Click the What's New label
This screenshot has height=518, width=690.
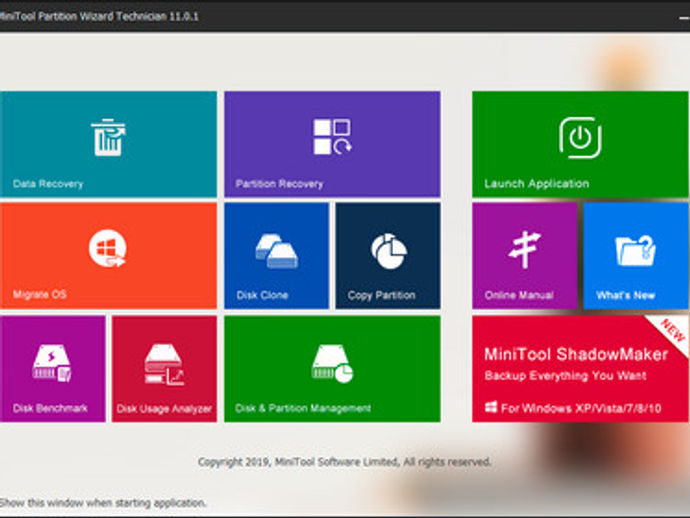626,295
